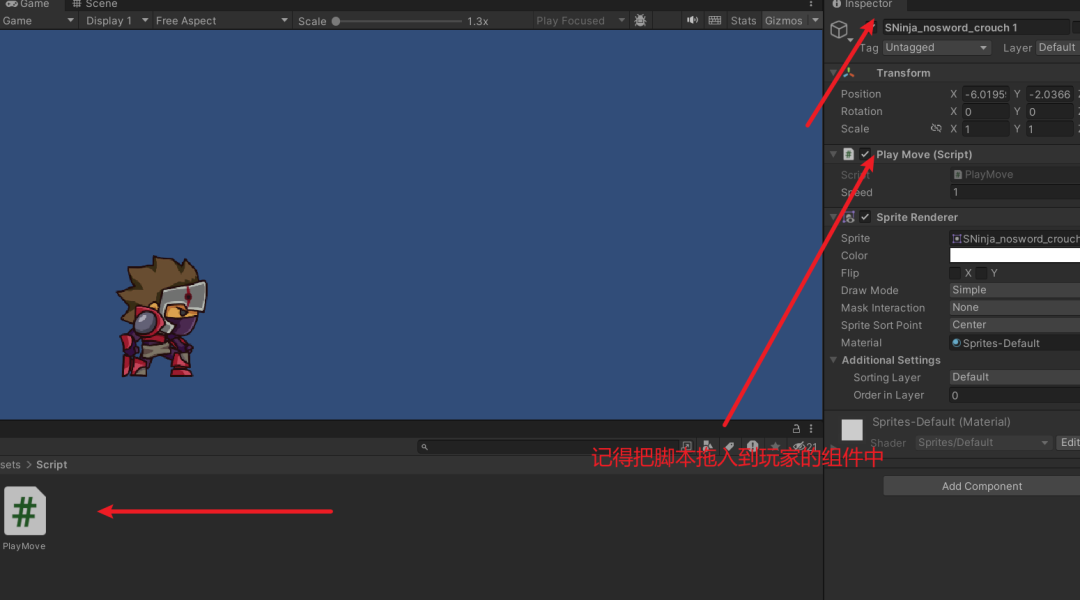The image size is (1080, 600).
Task: Toggle the Stats overlay
Action: click(x=743, y=21)
